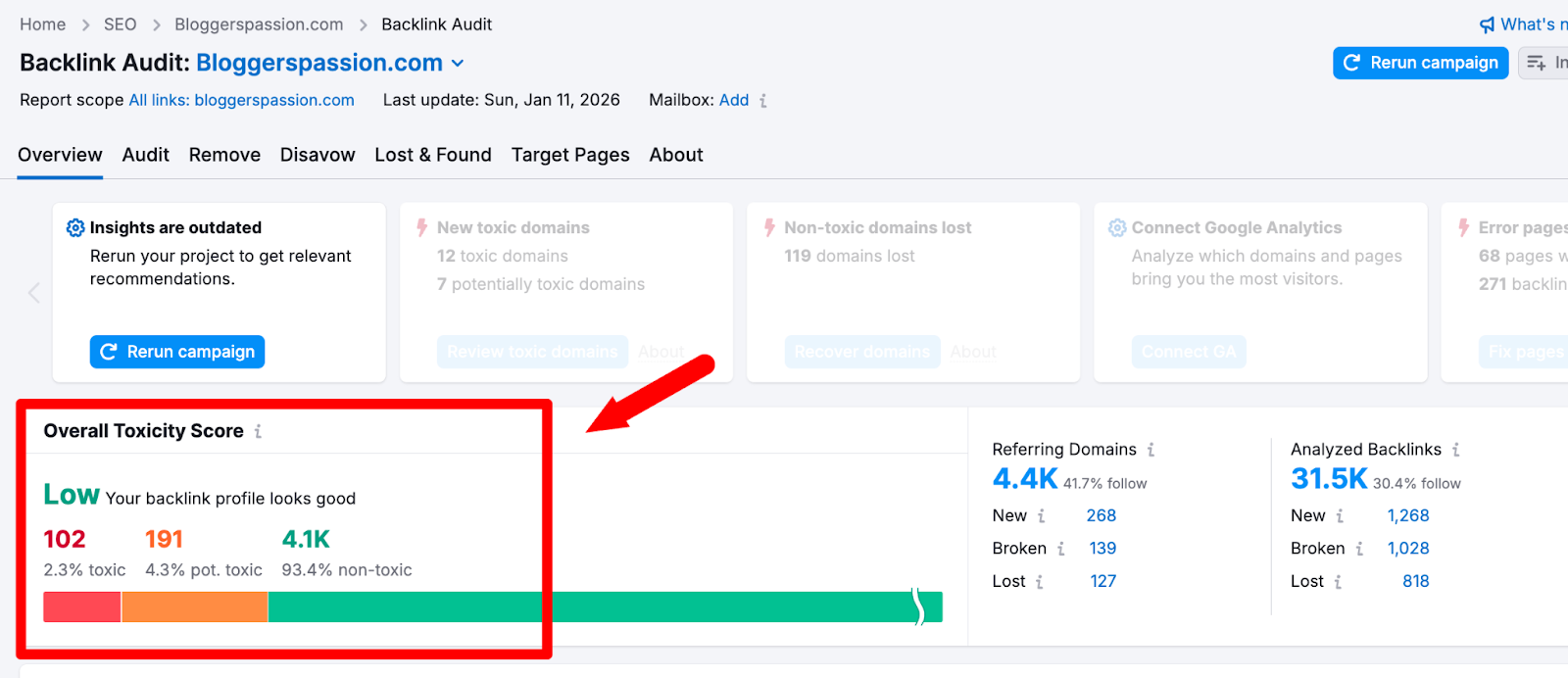Click info icon for Referring Domains Lost
The image size is (1568, 678).
pos(1039,582)
